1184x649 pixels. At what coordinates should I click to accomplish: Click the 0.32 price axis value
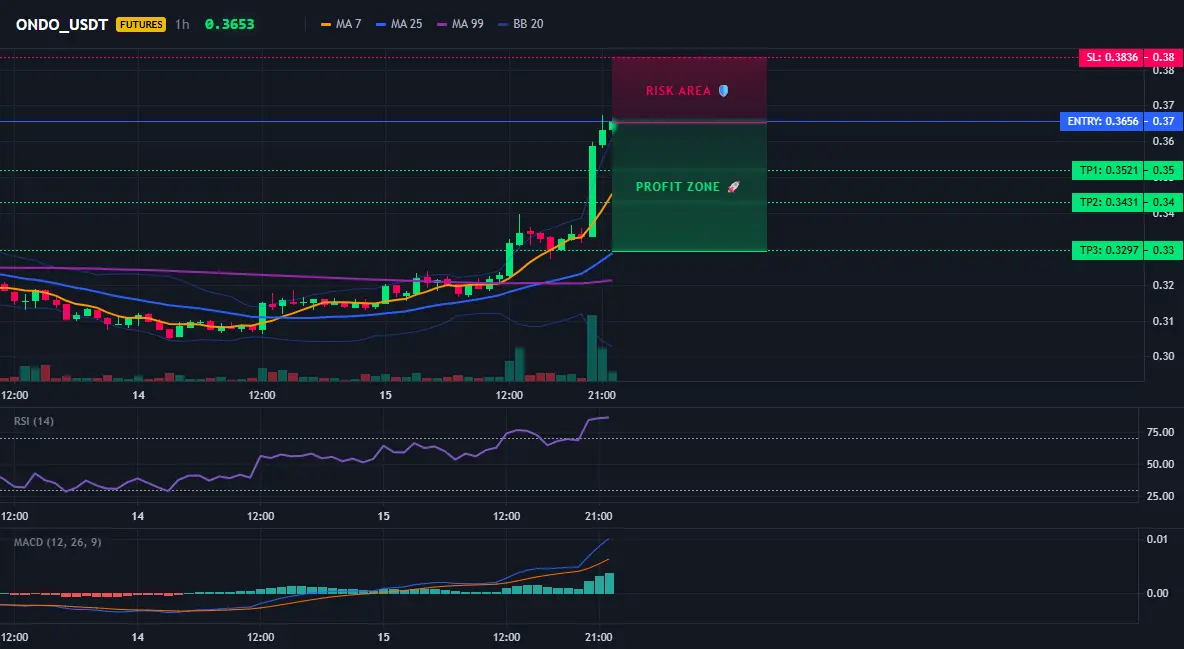[1164, 285]
